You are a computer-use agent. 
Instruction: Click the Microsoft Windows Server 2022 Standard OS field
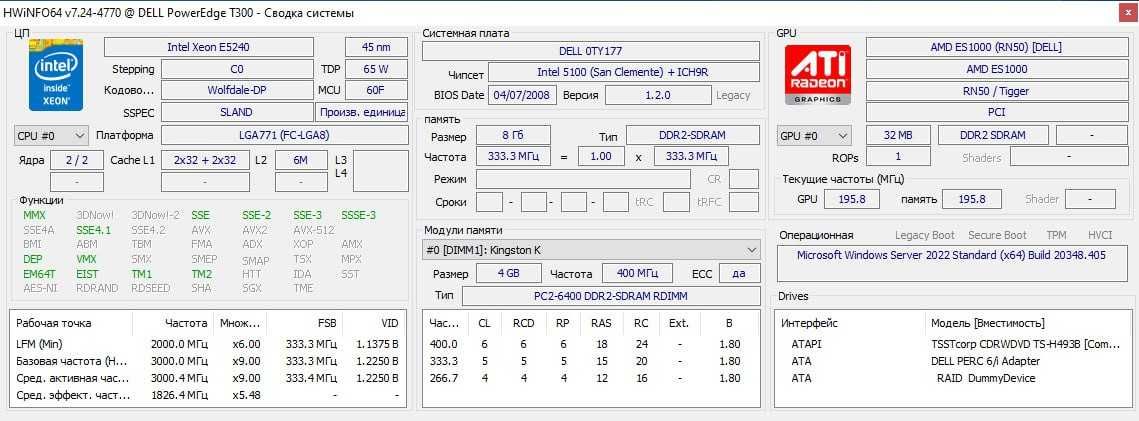click(x=952, y=264)
